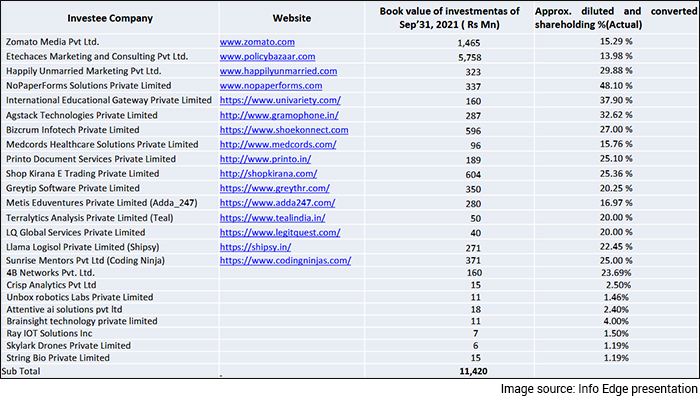This screenshot has height=399, width=700.
Task: Open the shipsy.in link
Action: click(255, 247)
